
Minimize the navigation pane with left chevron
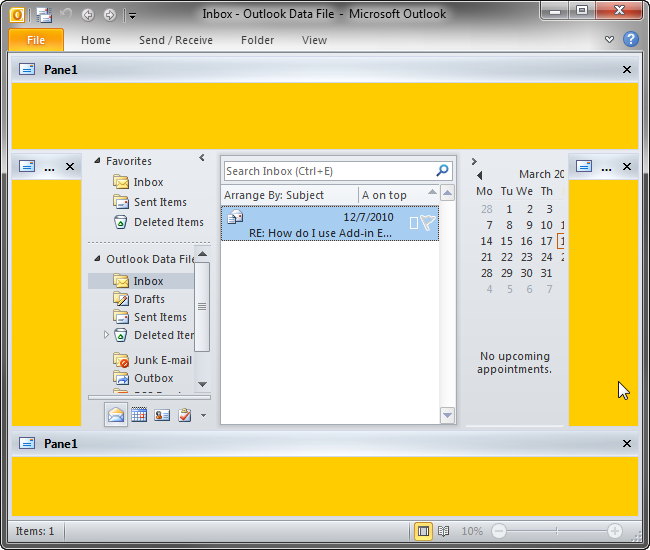click(202, 158)
